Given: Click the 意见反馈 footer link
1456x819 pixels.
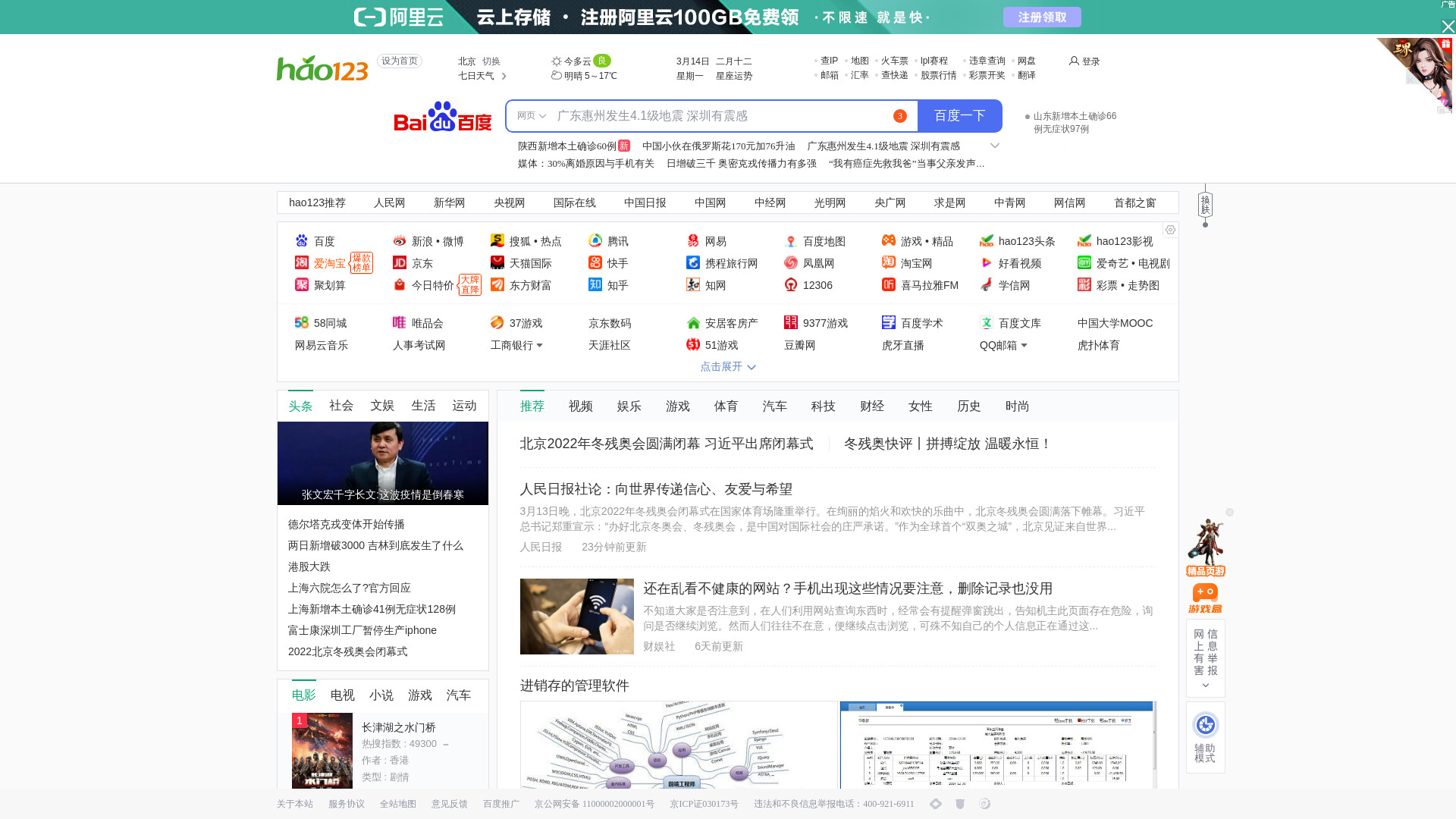Looking at the screenshot, I should click(x=450, y=804).
